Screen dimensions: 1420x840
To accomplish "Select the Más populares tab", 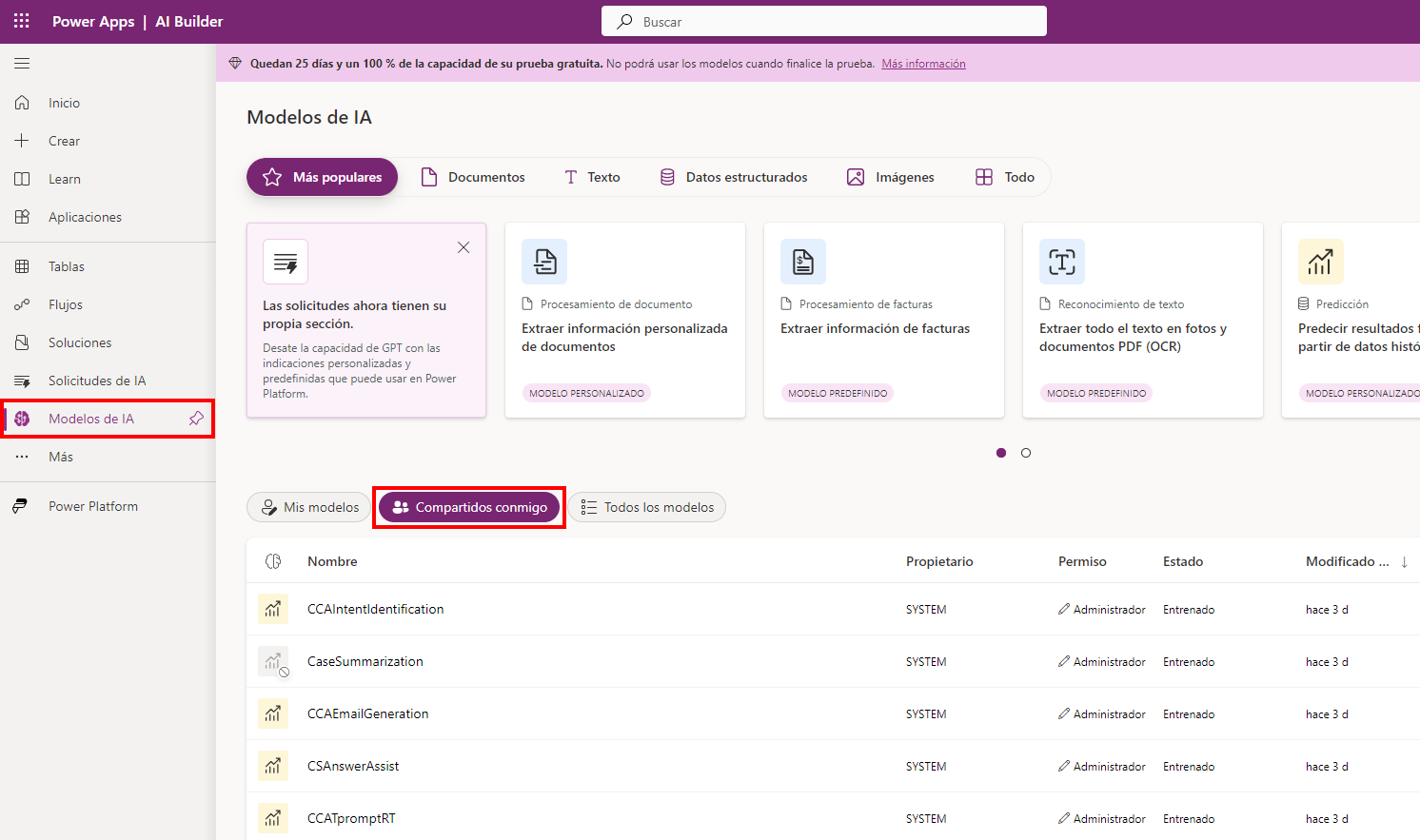I will [322, 177].
